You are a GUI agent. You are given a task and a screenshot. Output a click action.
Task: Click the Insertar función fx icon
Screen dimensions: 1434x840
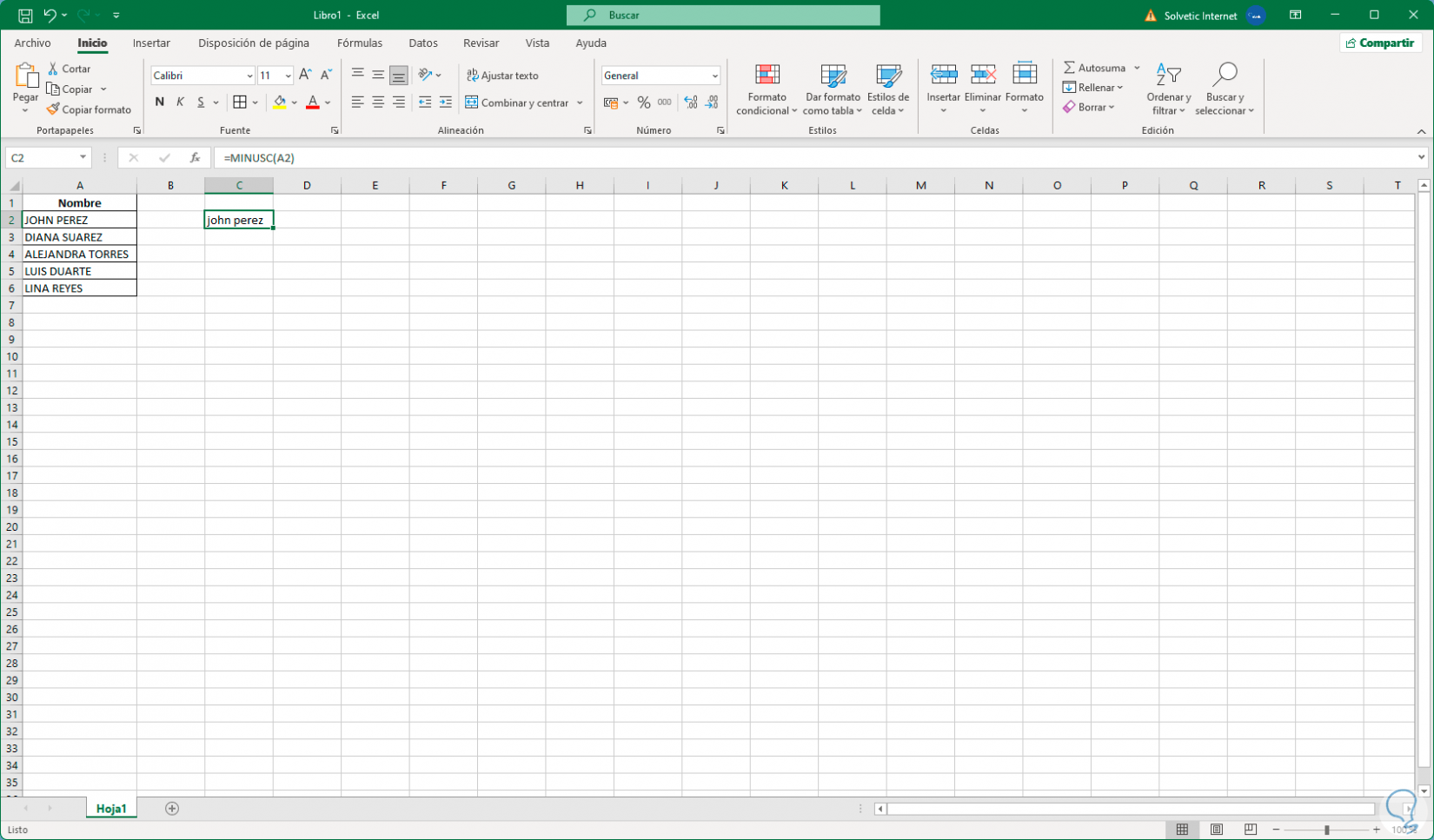pyautogui.click(x=196, y=158)
